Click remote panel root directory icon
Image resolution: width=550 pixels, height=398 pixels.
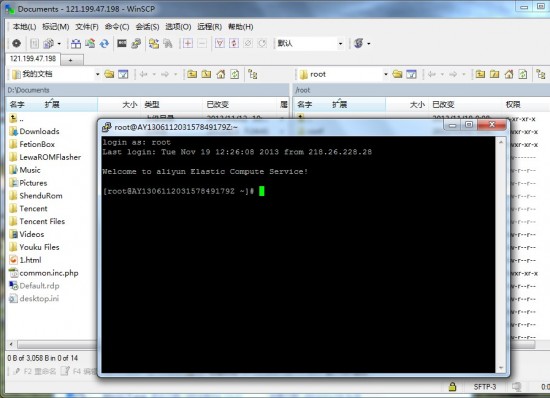(495, 74)
